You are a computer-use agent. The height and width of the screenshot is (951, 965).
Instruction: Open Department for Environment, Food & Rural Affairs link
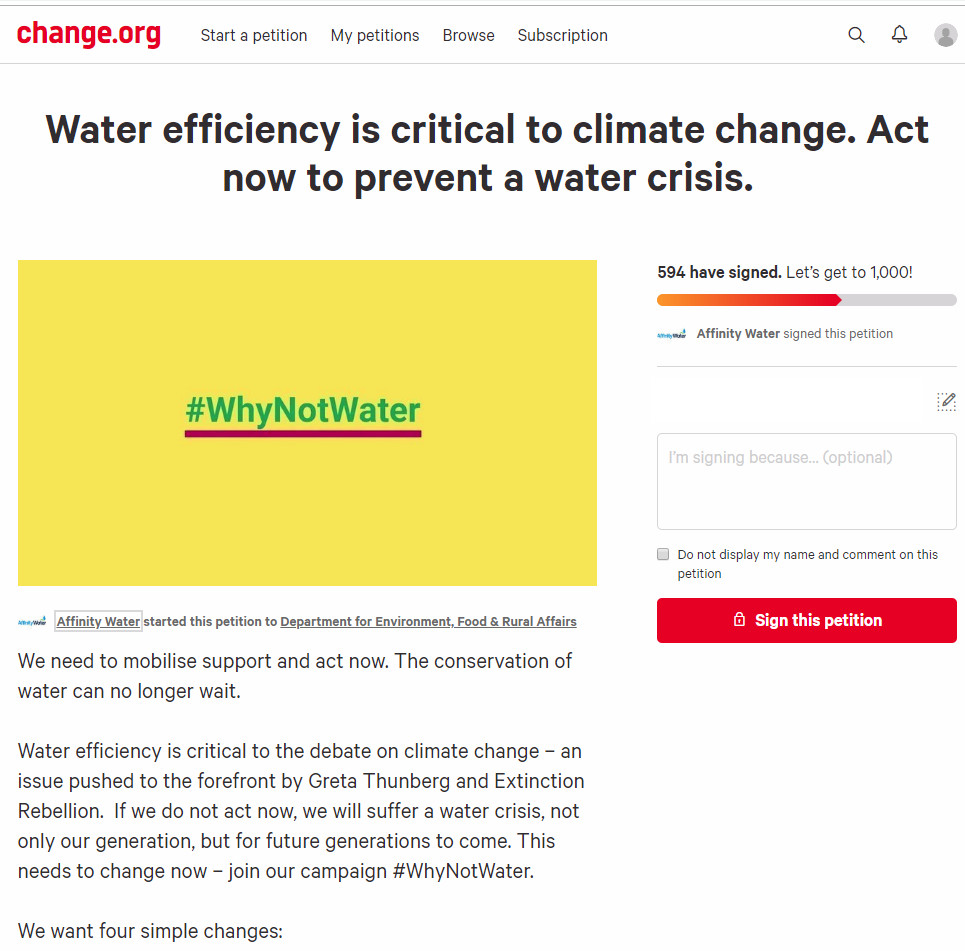428,622
